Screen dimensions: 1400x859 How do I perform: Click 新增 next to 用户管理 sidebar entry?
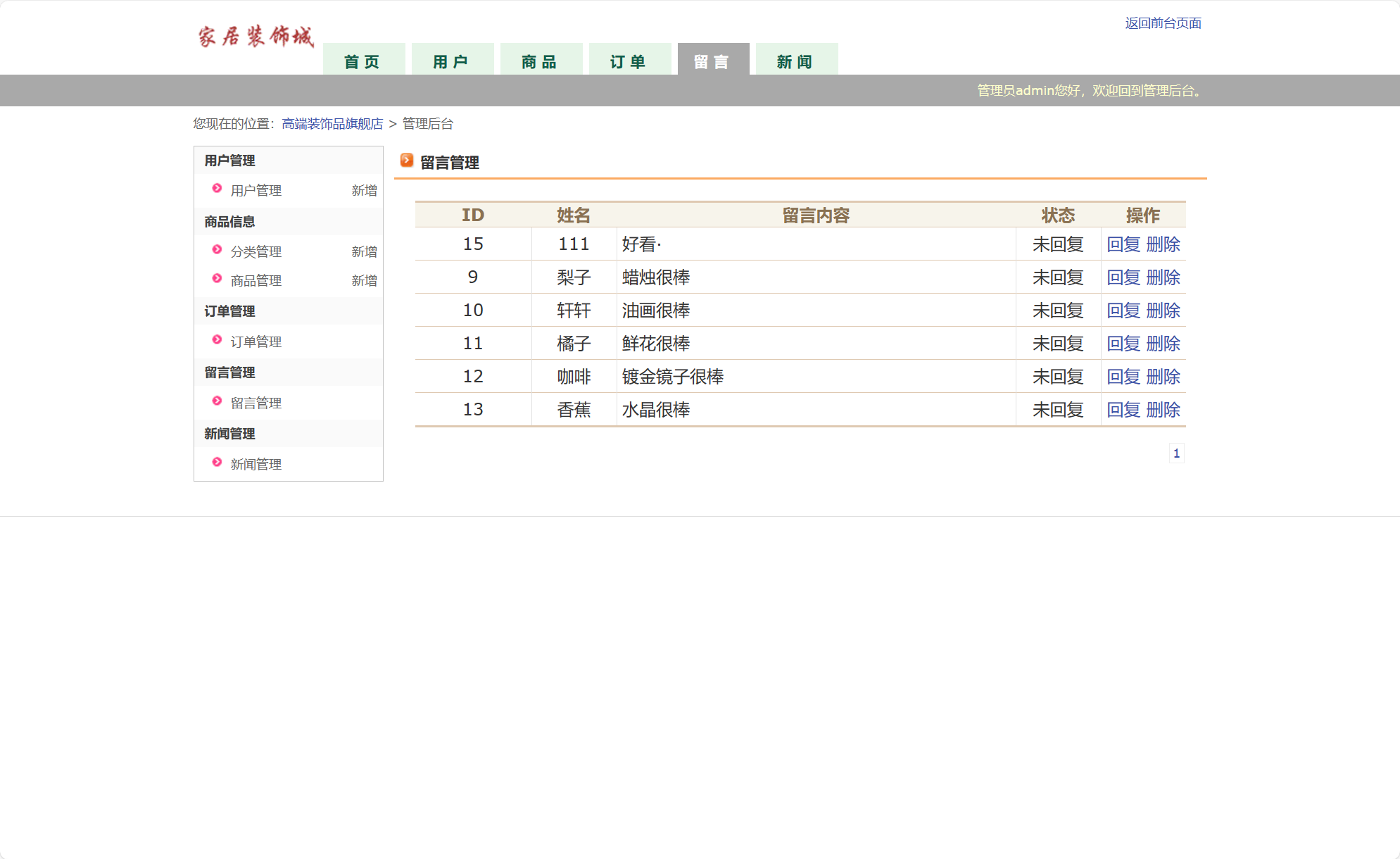364,190
